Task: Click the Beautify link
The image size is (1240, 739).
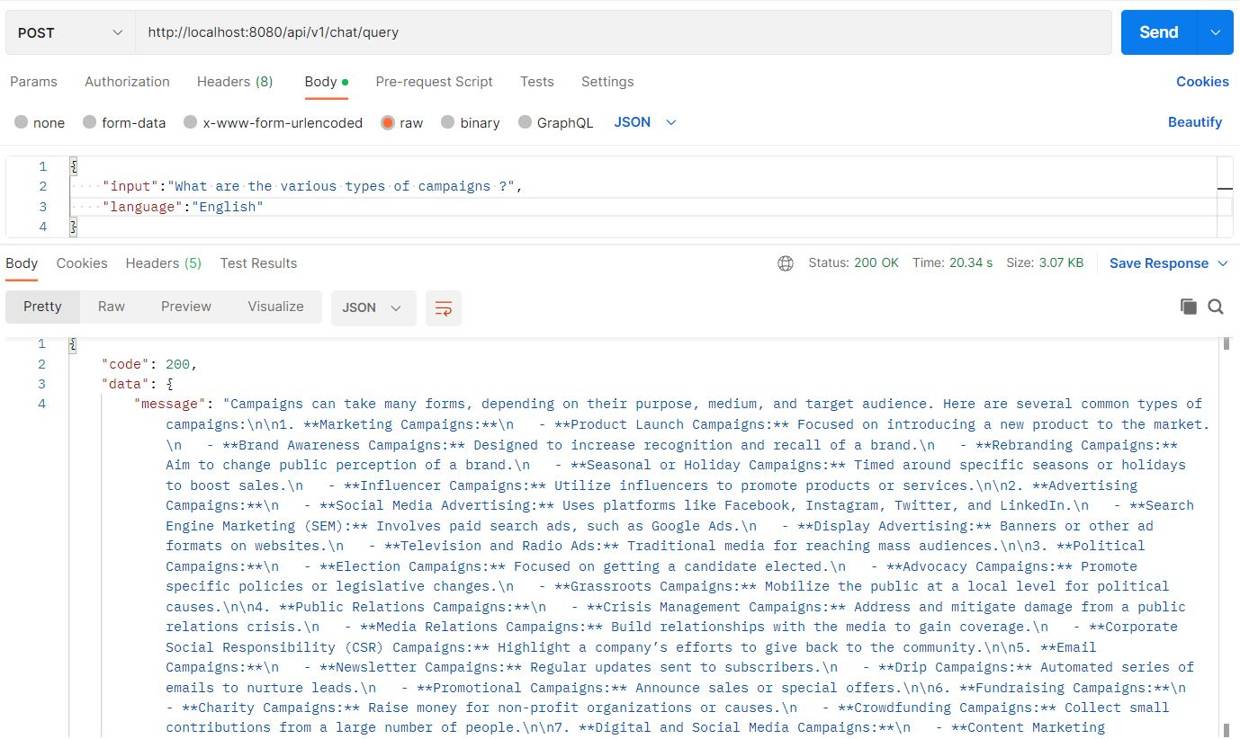Action: (1195, 122)
